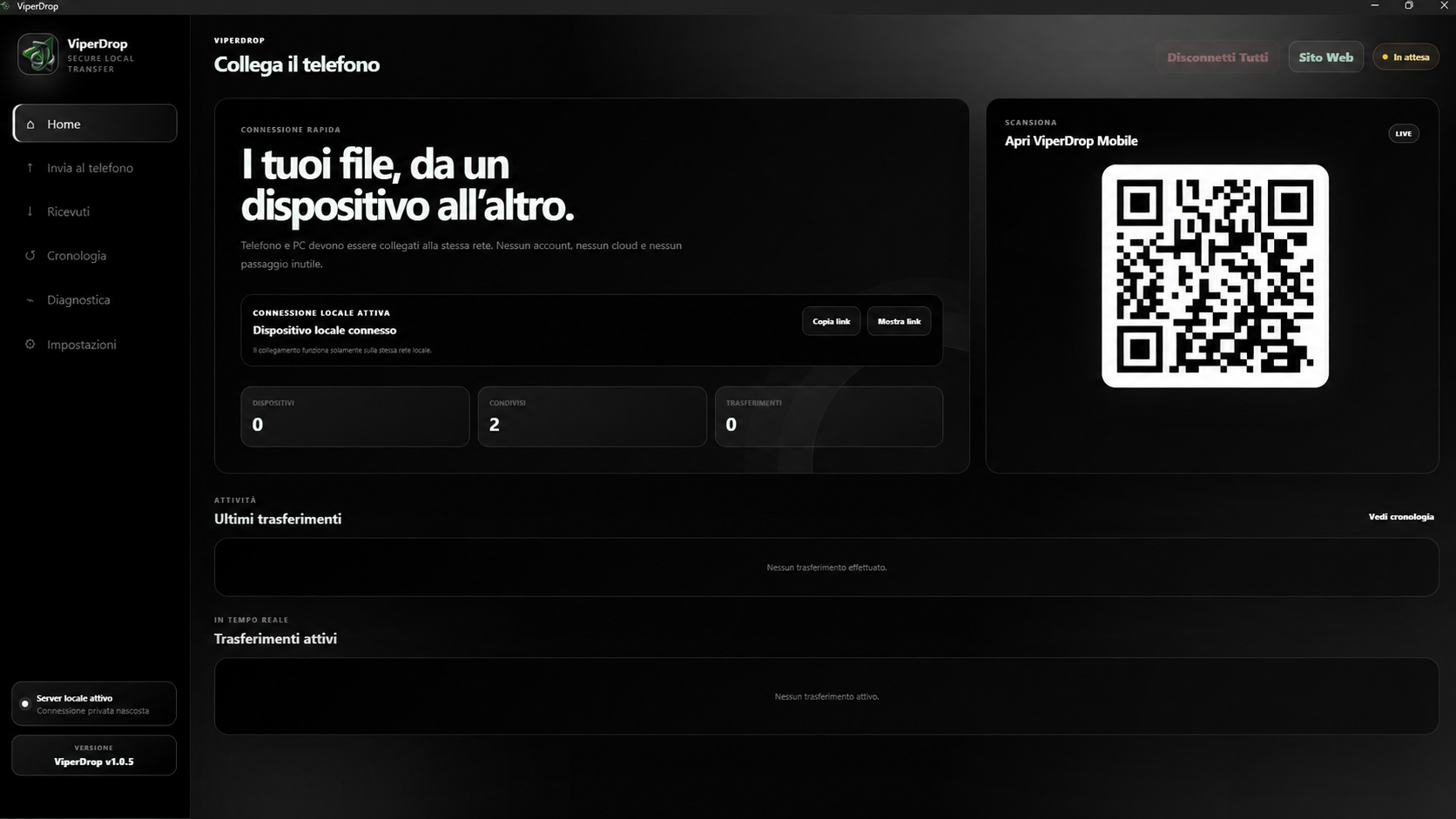This screenshot has height=819, width=1456.
Task: Open the Sito Web button
Action: click(1325, 57)
